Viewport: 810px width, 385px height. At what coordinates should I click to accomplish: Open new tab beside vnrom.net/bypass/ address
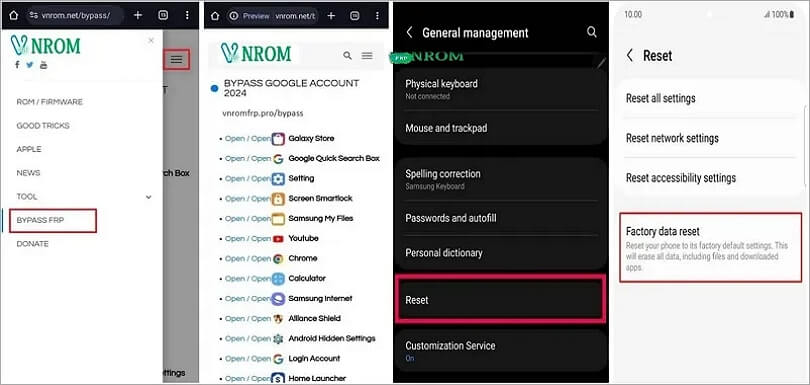point(138,16)
